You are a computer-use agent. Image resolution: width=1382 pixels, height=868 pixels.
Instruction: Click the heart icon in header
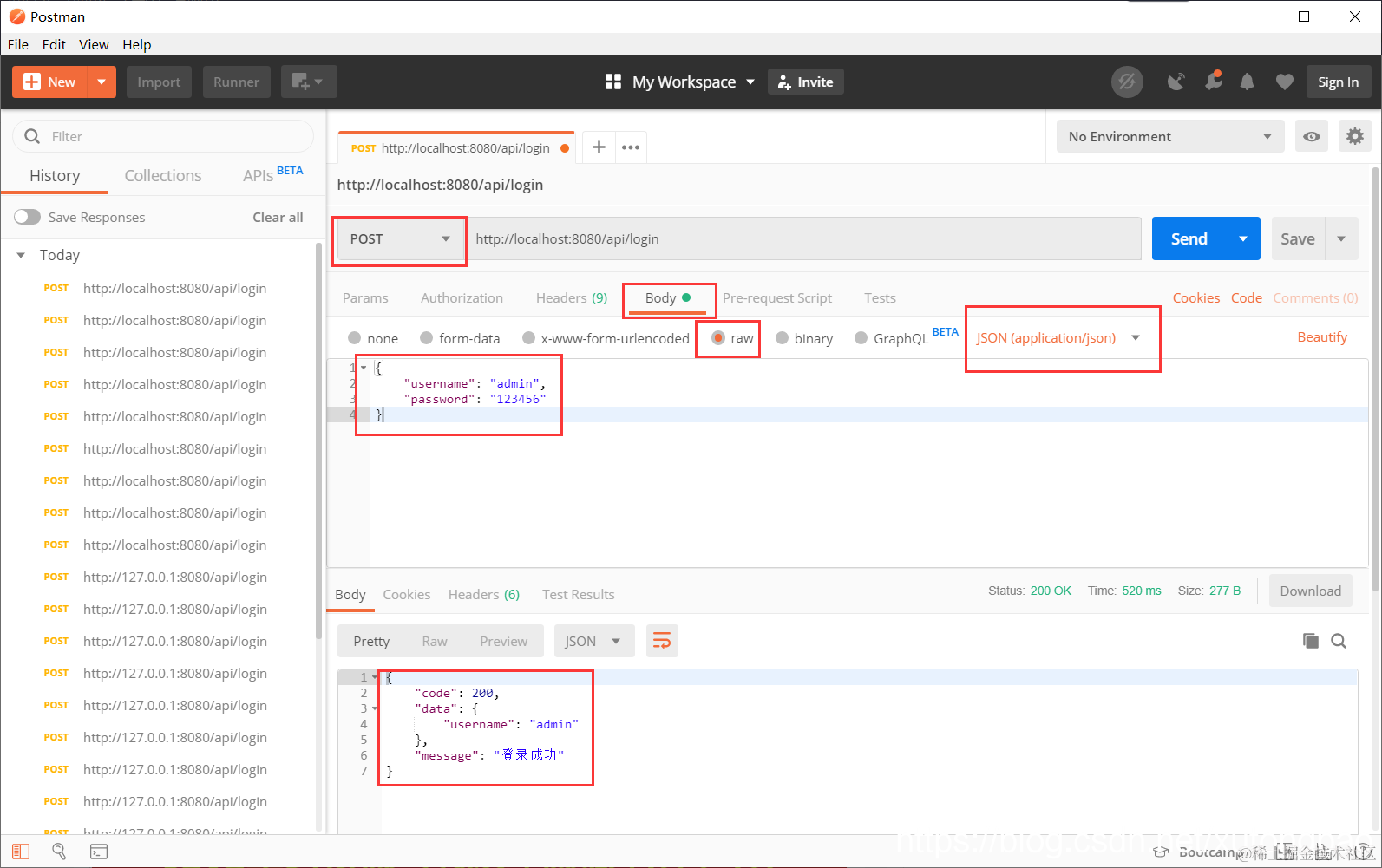(1285, 82)
